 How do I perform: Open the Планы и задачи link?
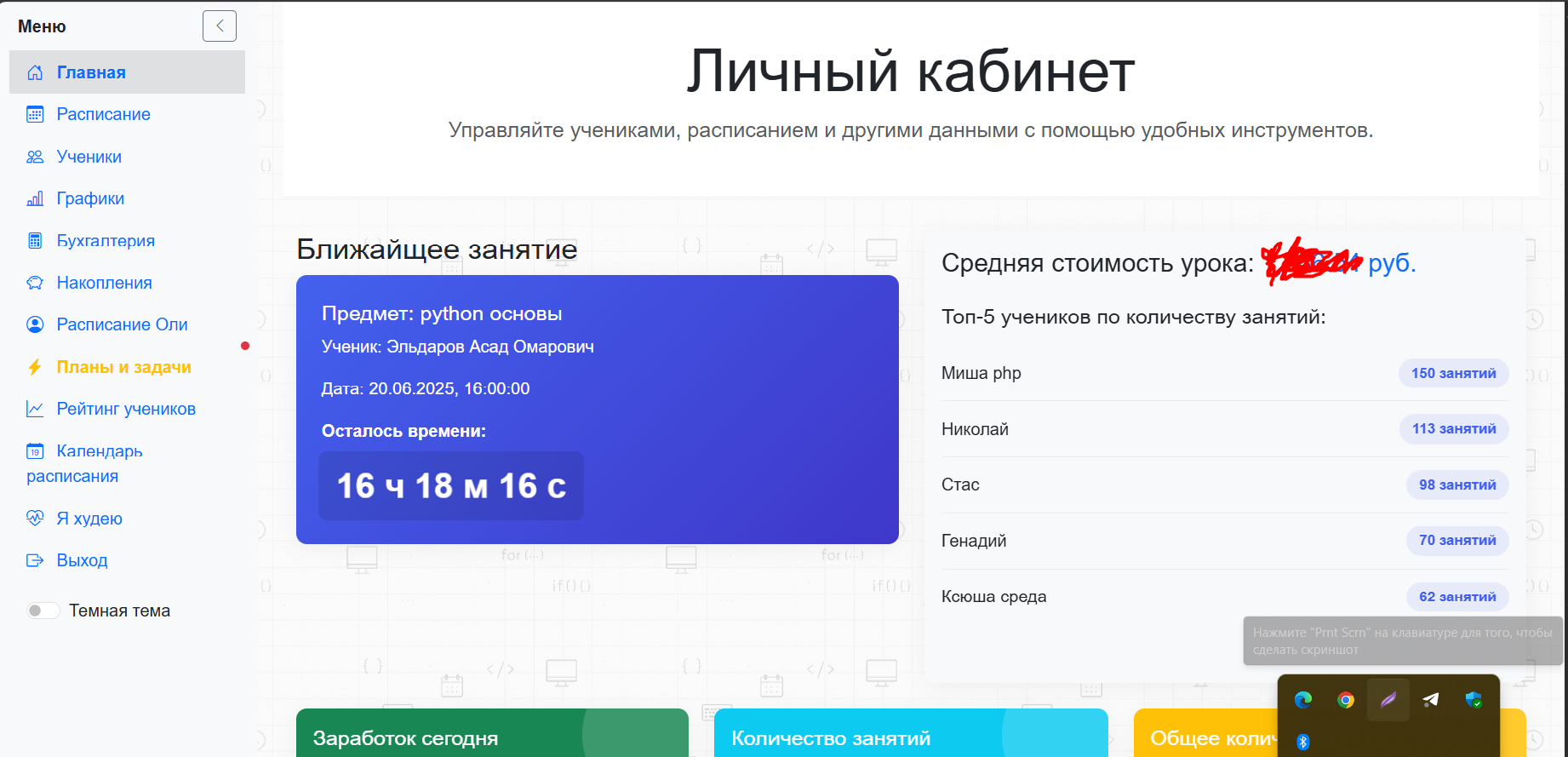(x=127, y=367)
